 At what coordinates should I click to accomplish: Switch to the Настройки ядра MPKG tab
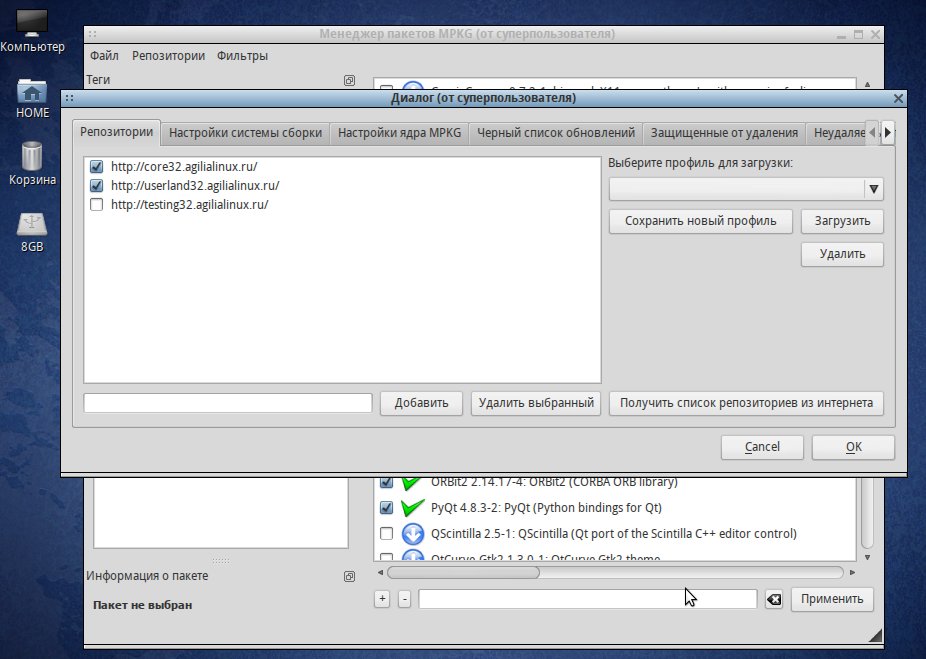pyautogui.click(x=399, y=133)
